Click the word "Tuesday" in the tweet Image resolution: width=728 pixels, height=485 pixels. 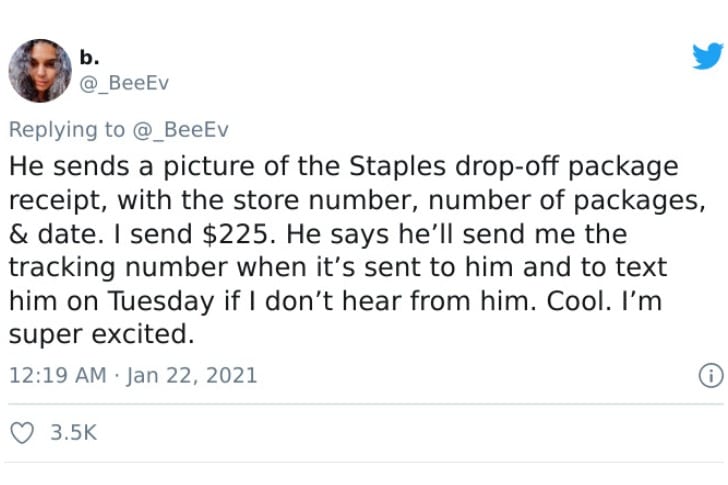[x=161, y=301]
